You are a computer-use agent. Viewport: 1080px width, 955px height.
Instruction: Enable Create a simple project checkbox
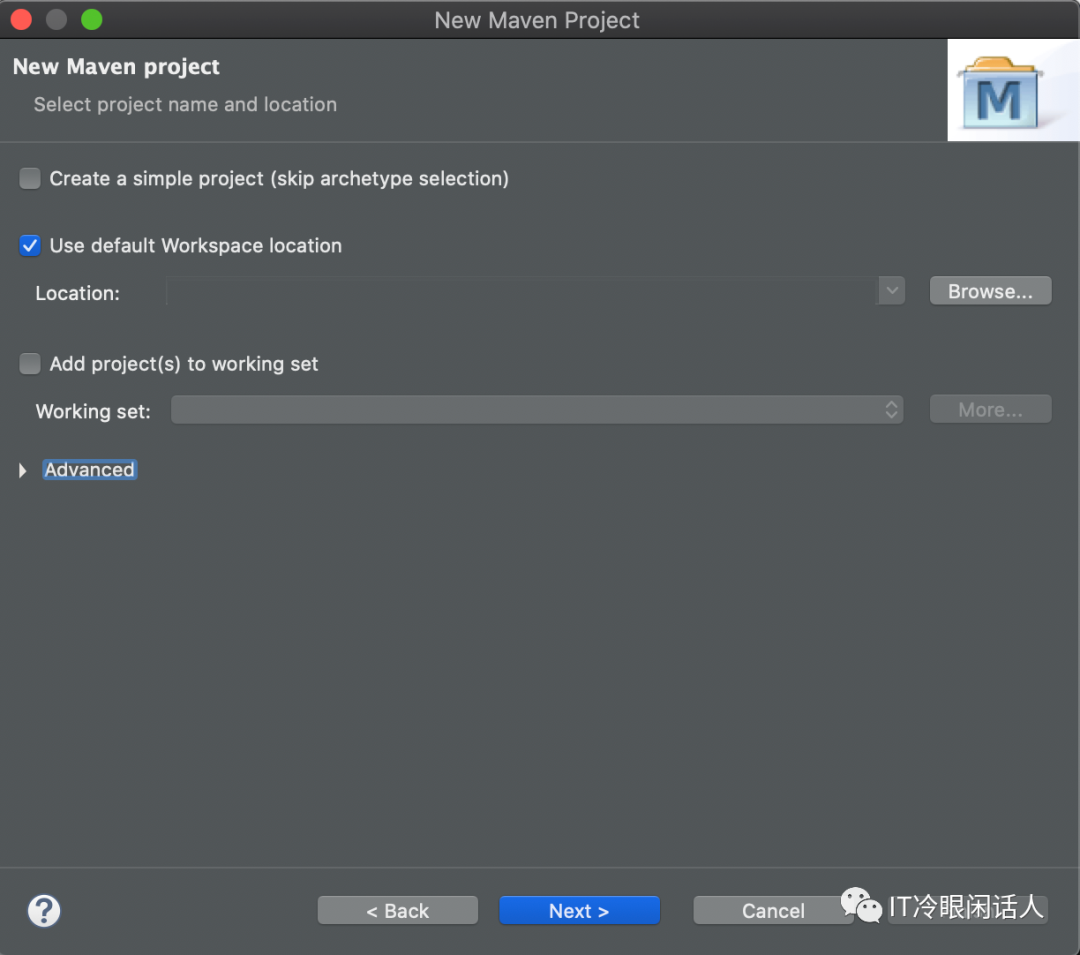30,178
